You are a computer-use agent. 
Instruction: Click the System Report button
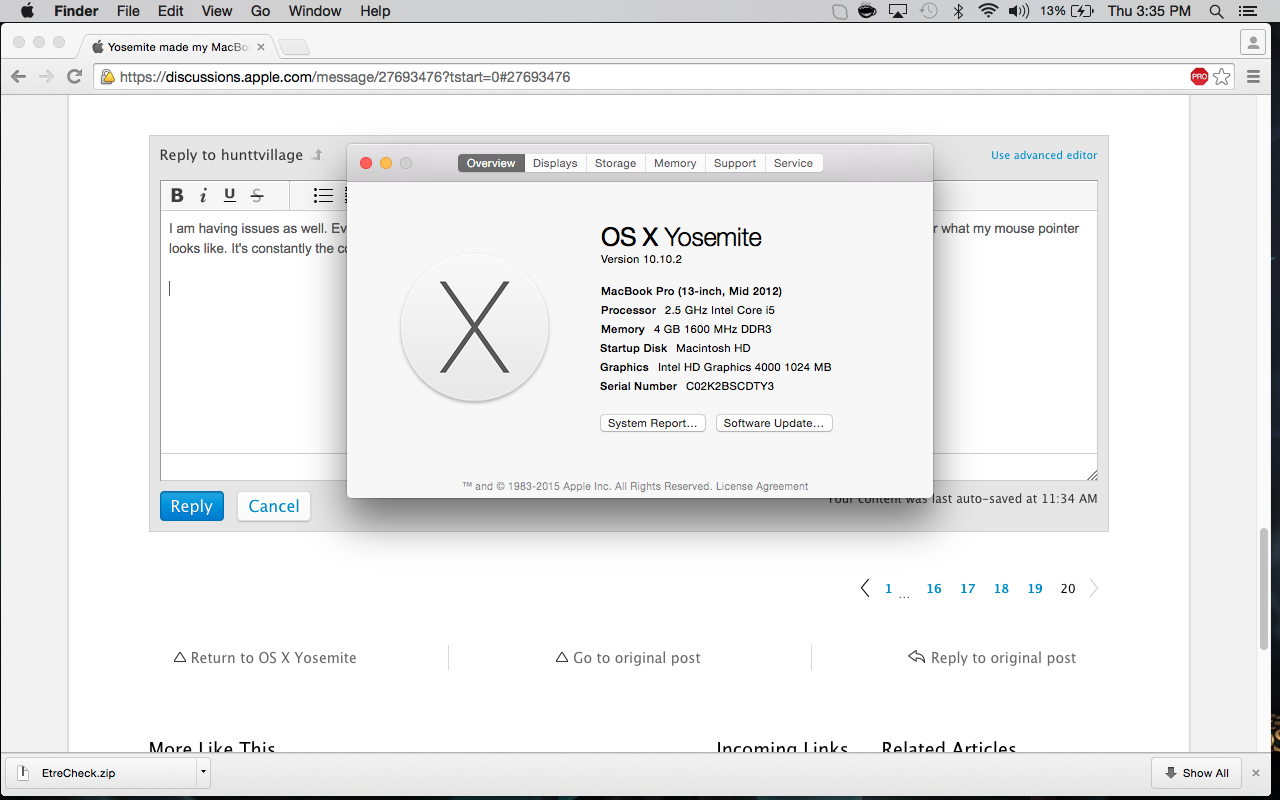[653, 423]
